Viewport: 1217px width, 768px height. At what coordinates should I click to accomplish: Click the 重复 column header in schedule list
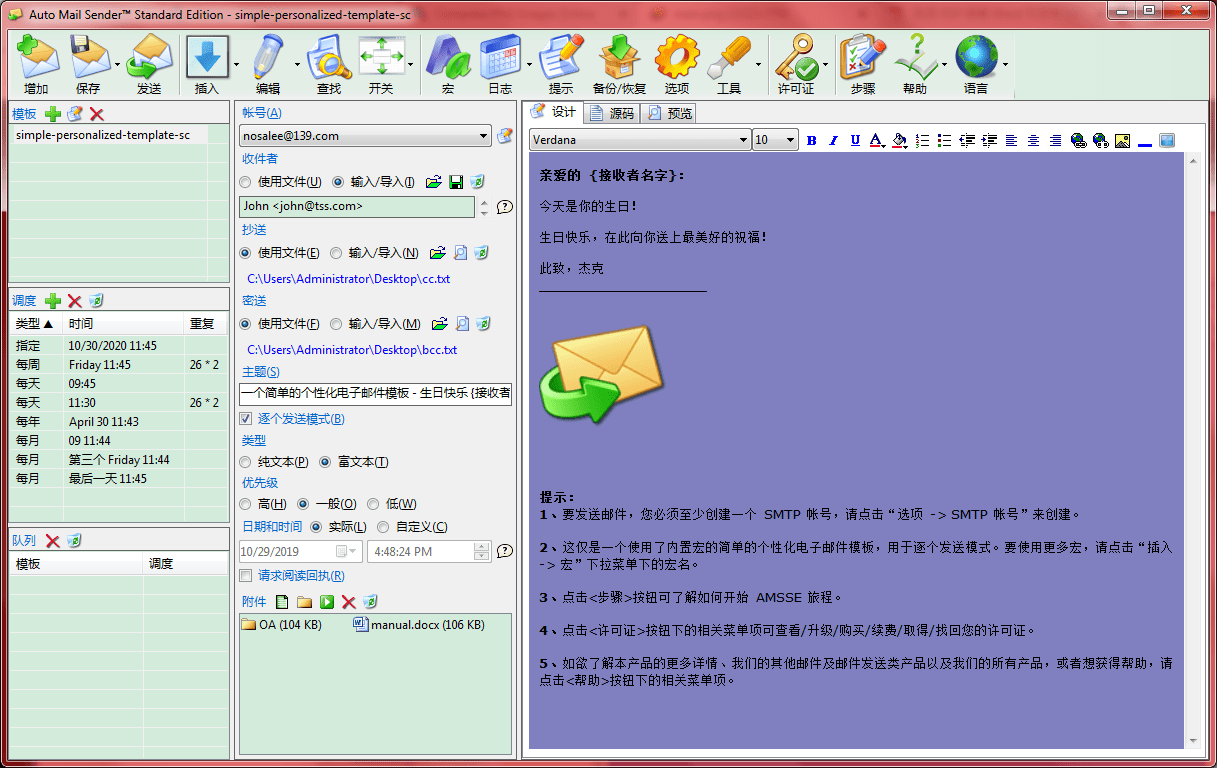coord(206,324)
